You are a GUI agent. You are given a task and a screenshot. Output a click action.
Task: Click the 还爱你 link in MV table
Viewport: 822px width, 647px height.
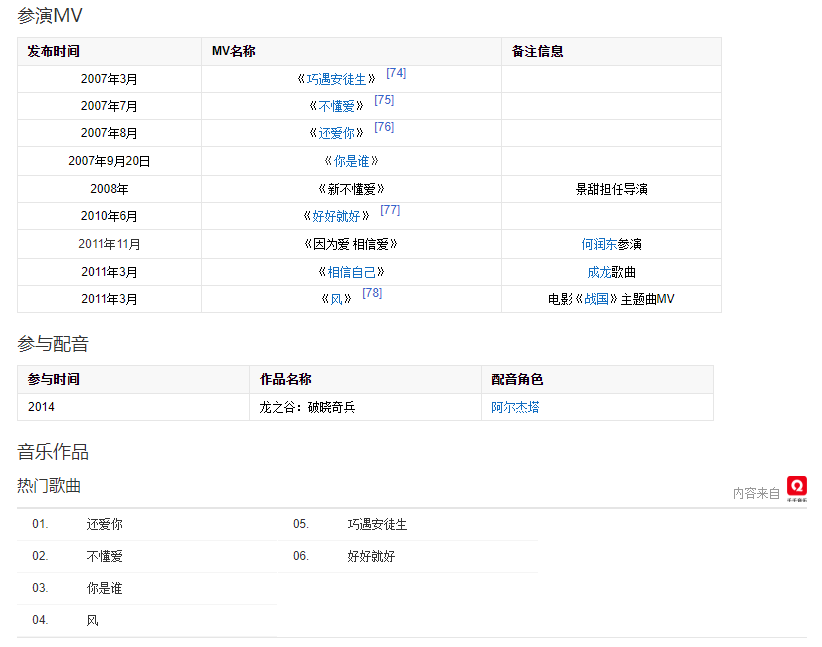coord(336,133)
